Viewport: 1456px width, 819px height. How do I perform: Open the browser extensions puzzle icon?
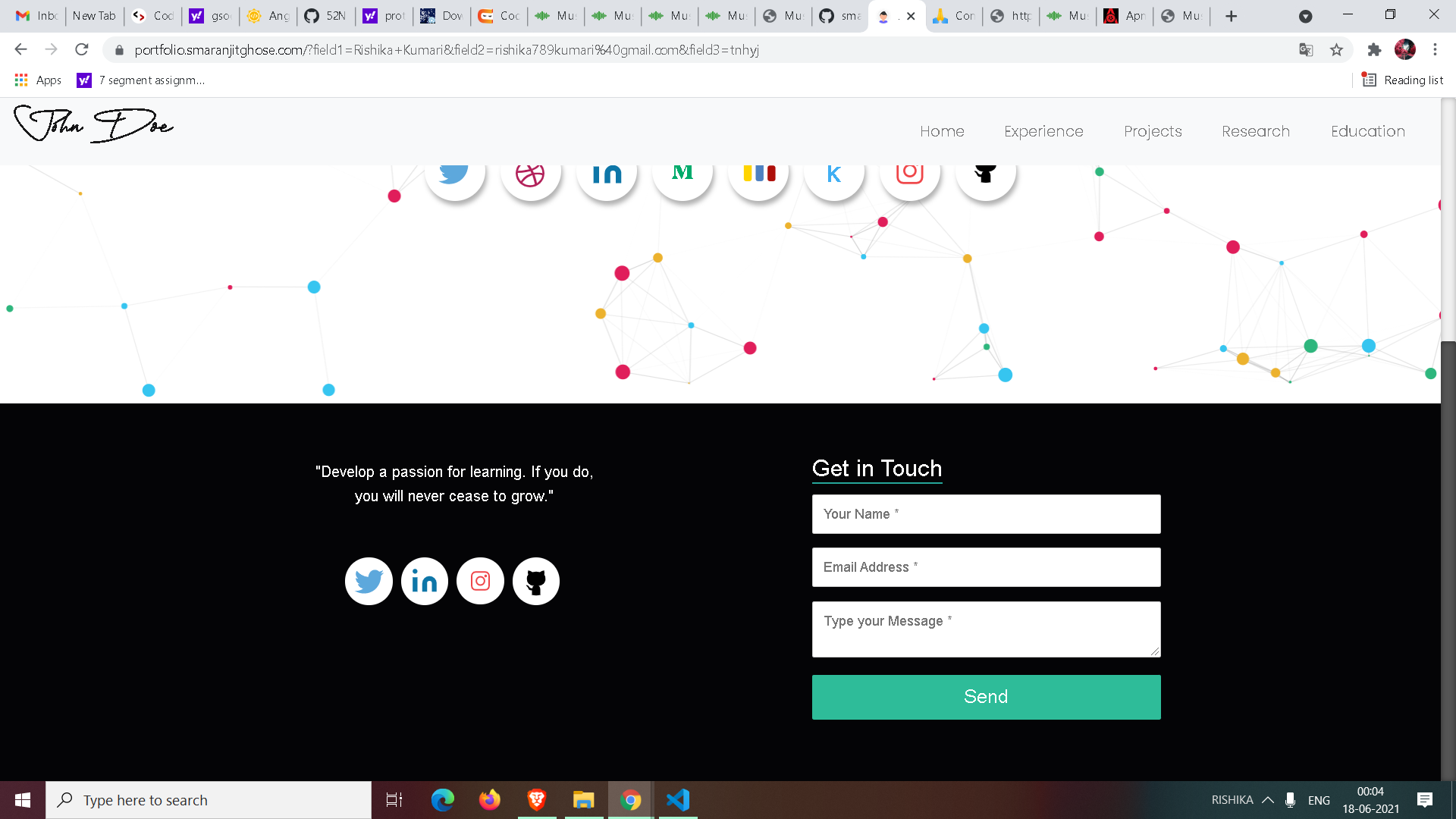click(x=1375, y=49)
